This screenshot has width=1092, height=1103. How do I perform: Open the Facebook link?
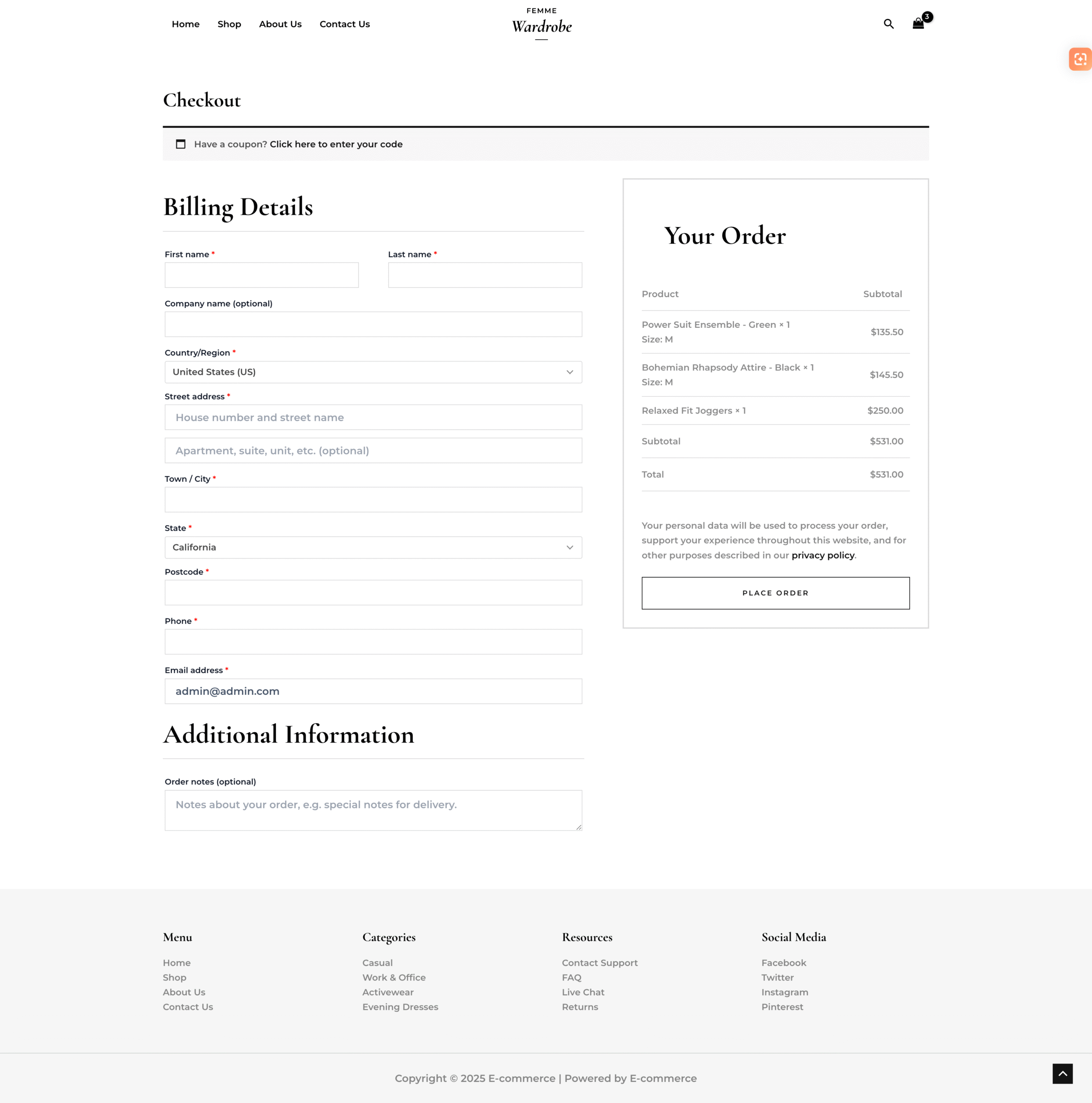pos(784,962)
